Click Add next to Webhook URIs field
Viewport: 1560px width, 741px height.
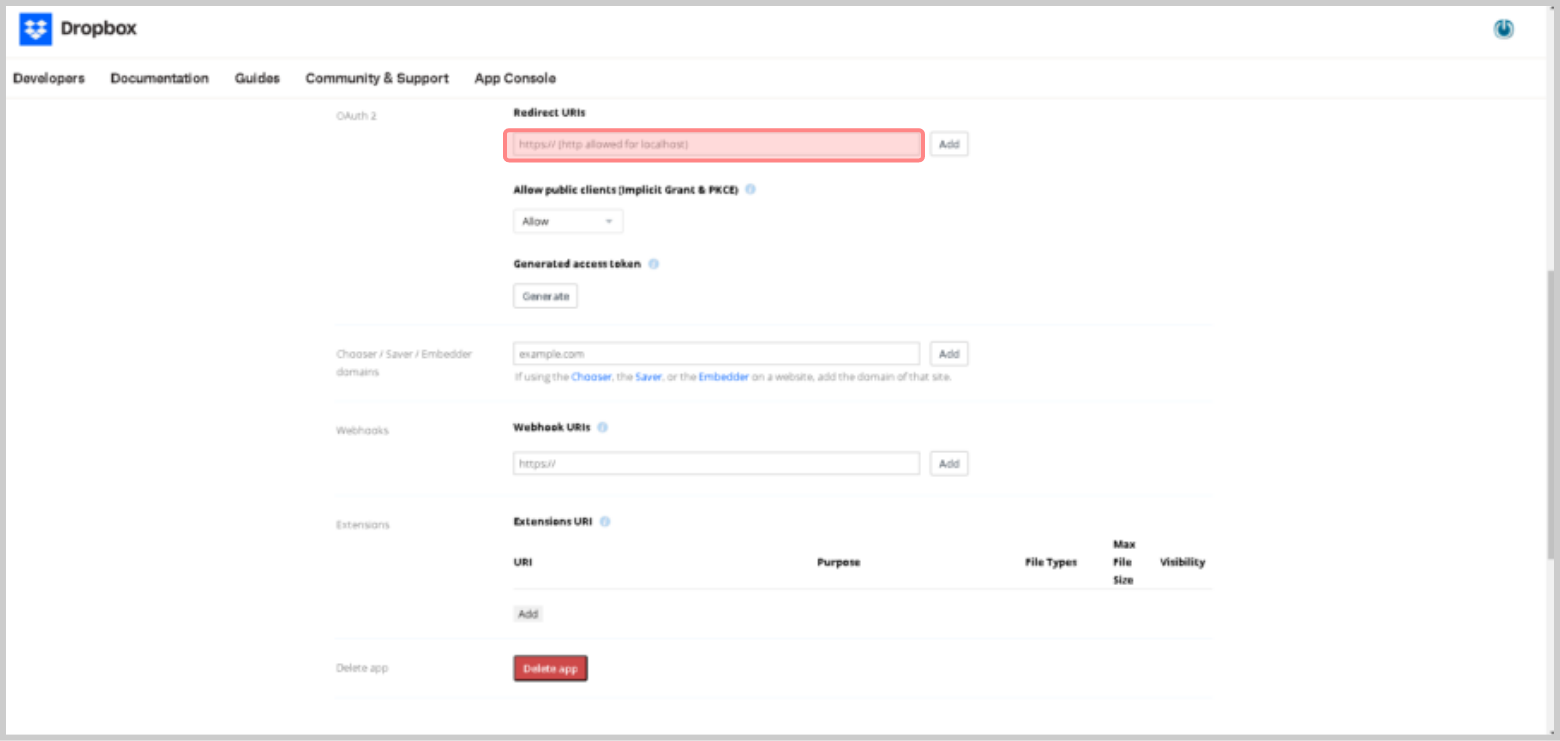(949, 464)
